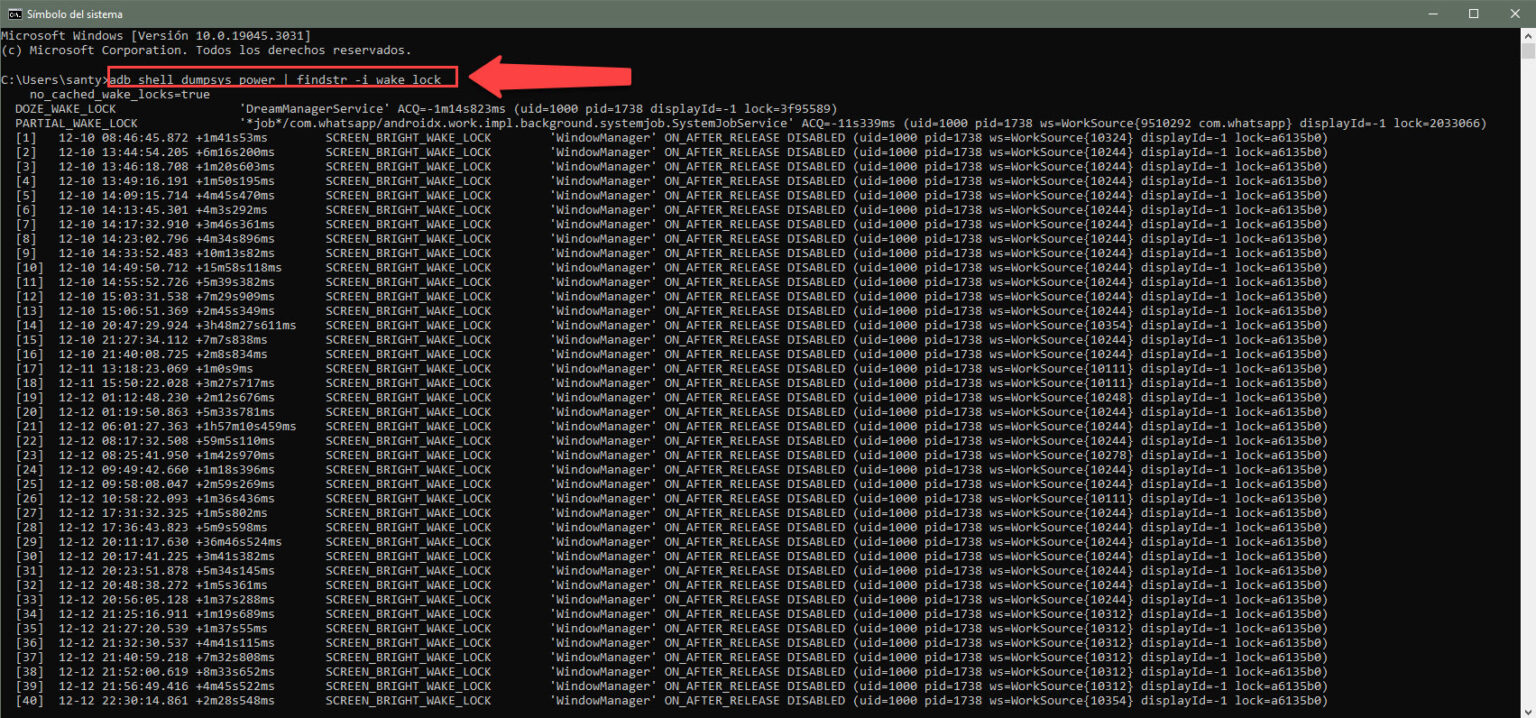This screenshot has width=1536, height=718.
Task: Click wake lock log entry number [1]
Action: 26,137
